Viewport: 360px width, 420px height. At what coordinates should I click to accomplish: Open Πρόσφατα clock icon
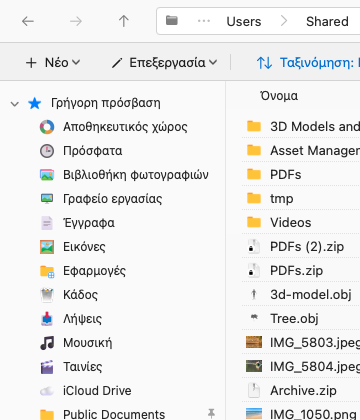[x=47, y=151]
